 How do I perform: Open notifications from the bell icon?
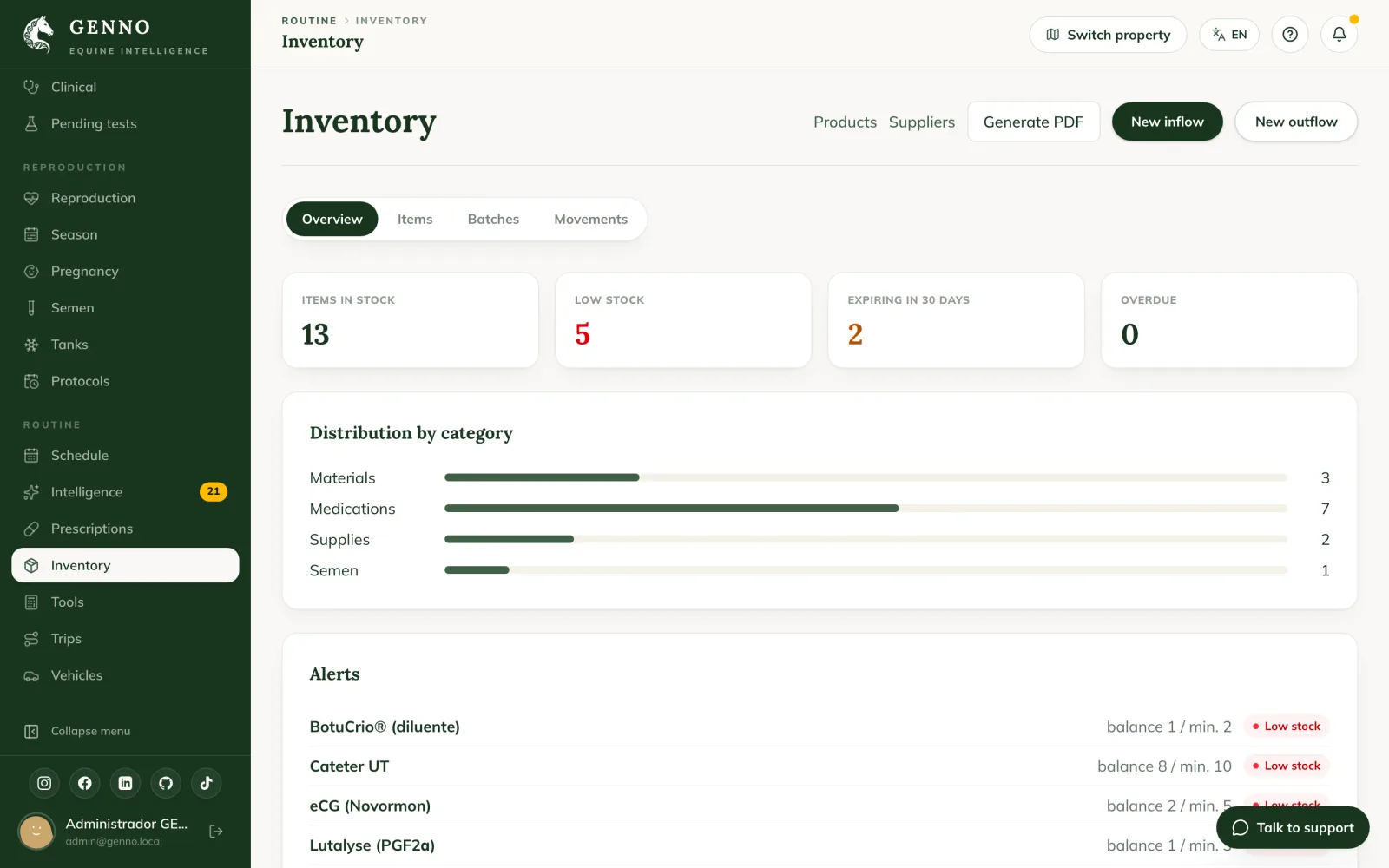click(x=1340, y=35)
